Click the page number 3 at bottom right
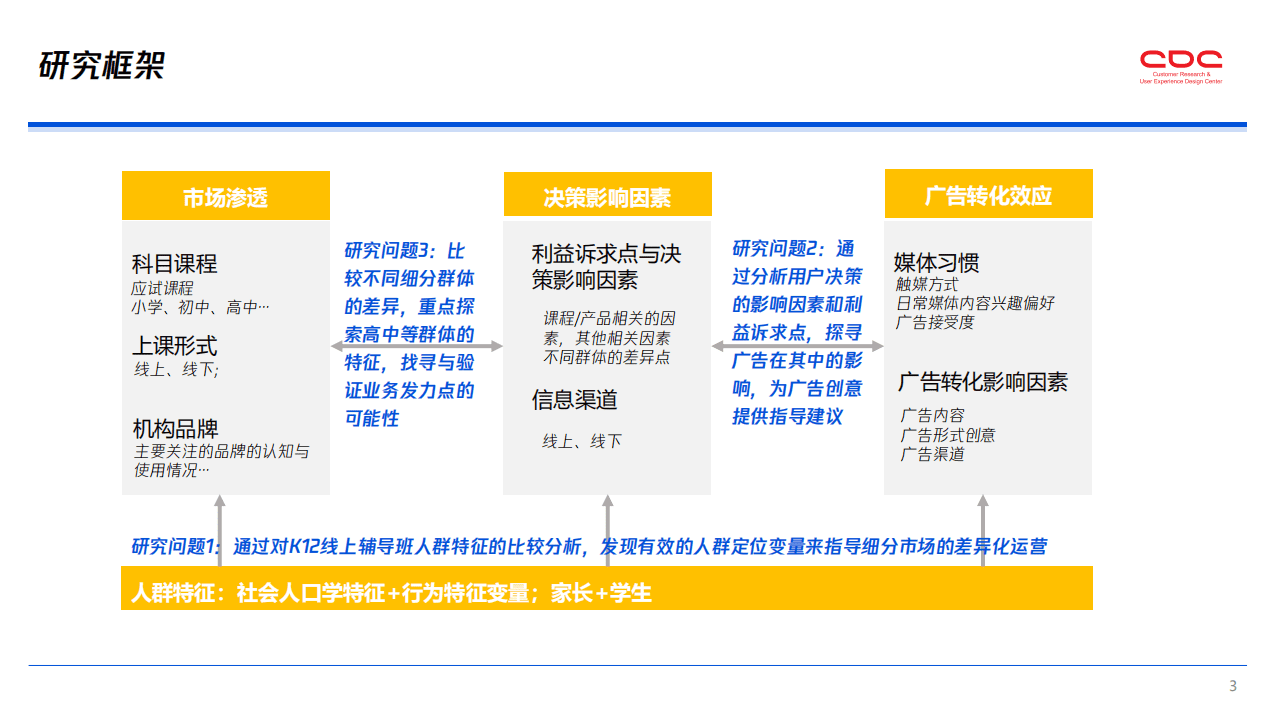The height and width of the screenshot is (719, 1279). click(x=1231, y=686)
